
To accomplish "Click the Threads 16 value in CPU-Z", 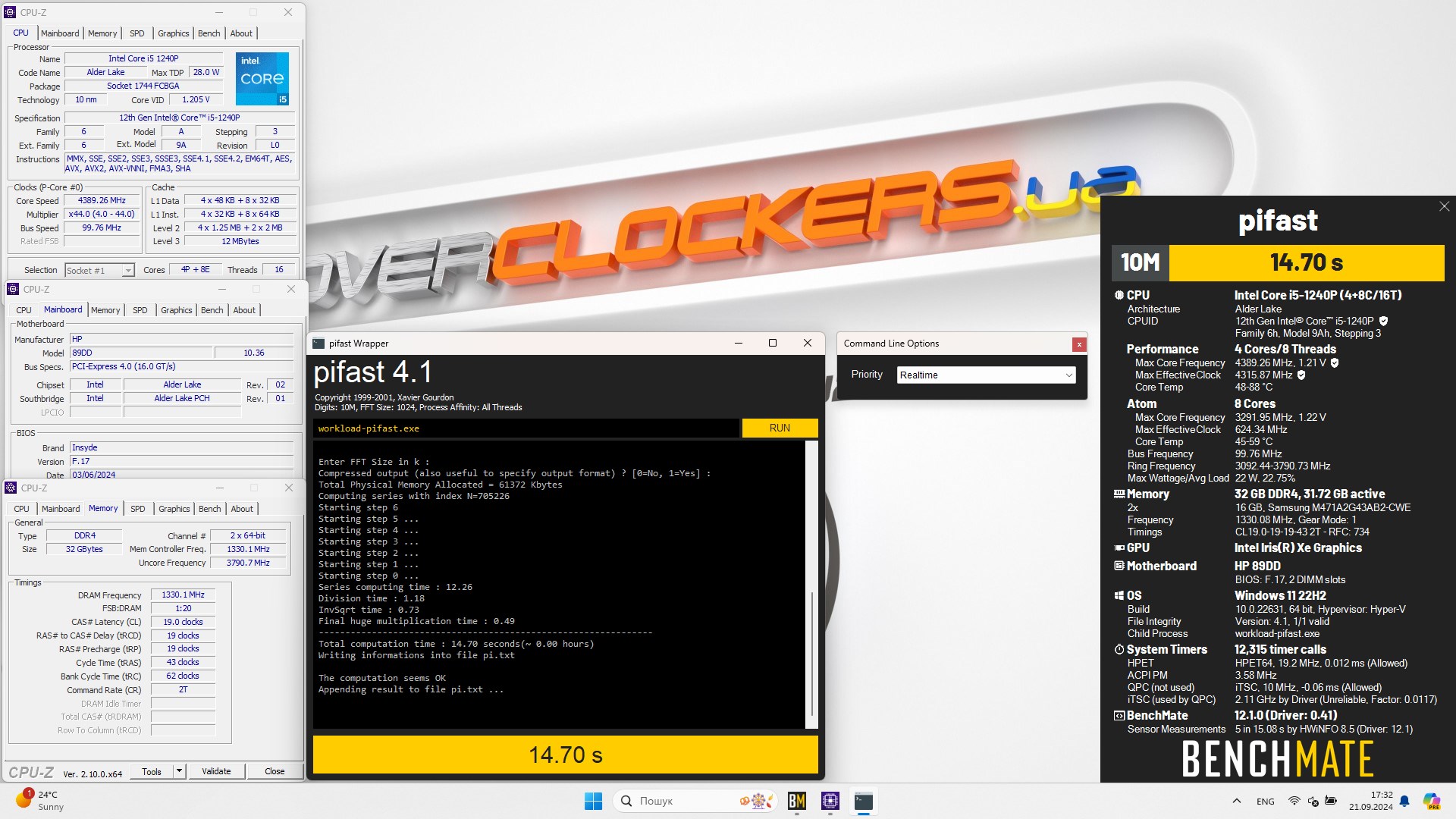I will click(x=279, y=270).
